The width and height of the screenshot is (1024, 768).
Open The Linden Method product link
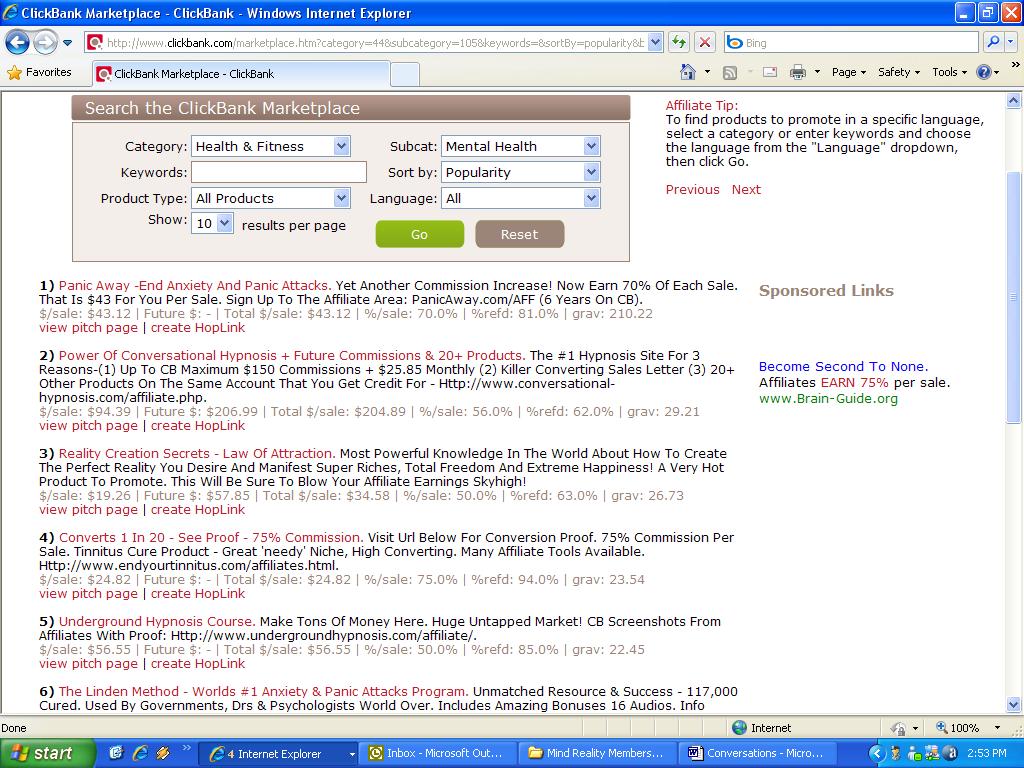264,691
